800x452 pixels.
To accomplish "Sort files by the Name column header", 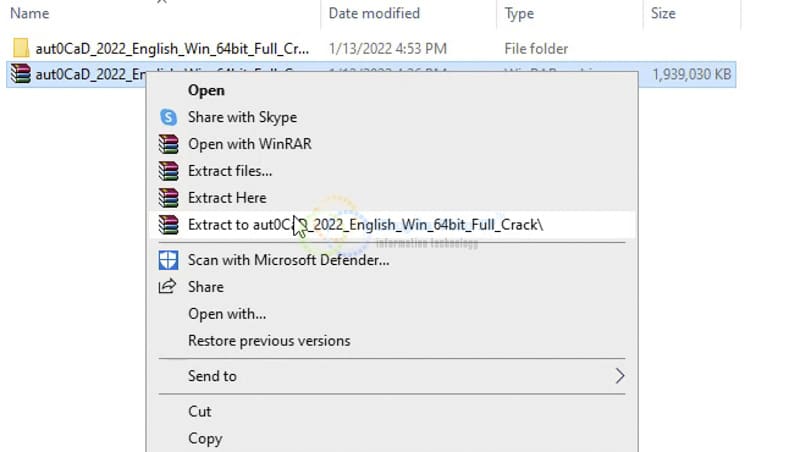I will 30,13.
